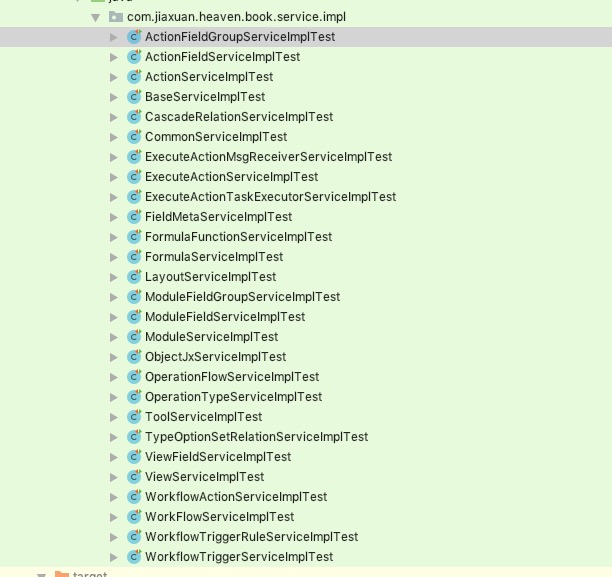This screenshot has height=577, width=612.
Task: Select ActionFieldGroupServiceImplTest class name
Action: [x=240, y=37]
